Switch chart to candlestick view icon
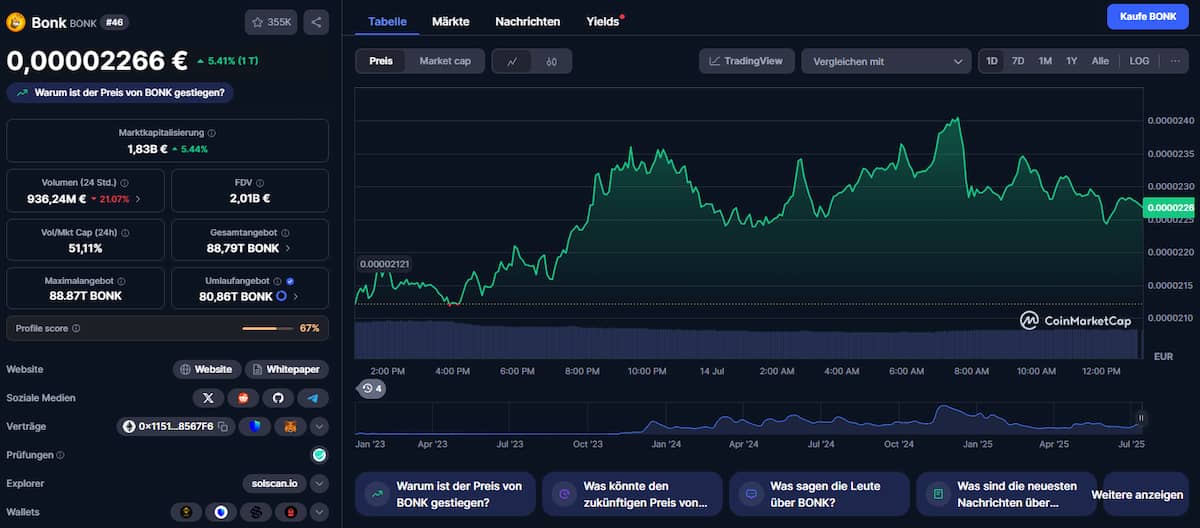 [x=551, y=61]
